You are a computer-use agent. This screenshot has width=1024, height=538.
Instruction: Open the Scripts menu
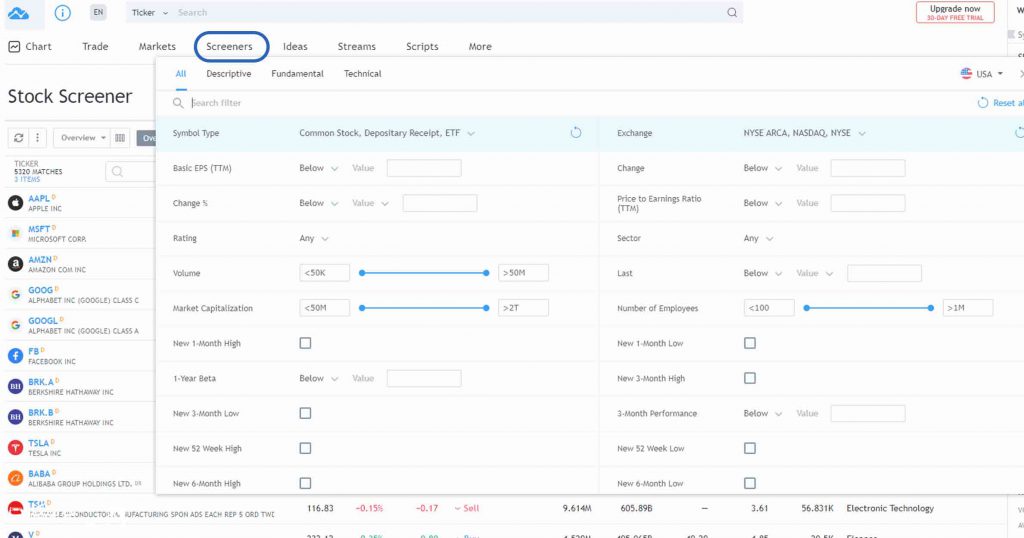422,46
